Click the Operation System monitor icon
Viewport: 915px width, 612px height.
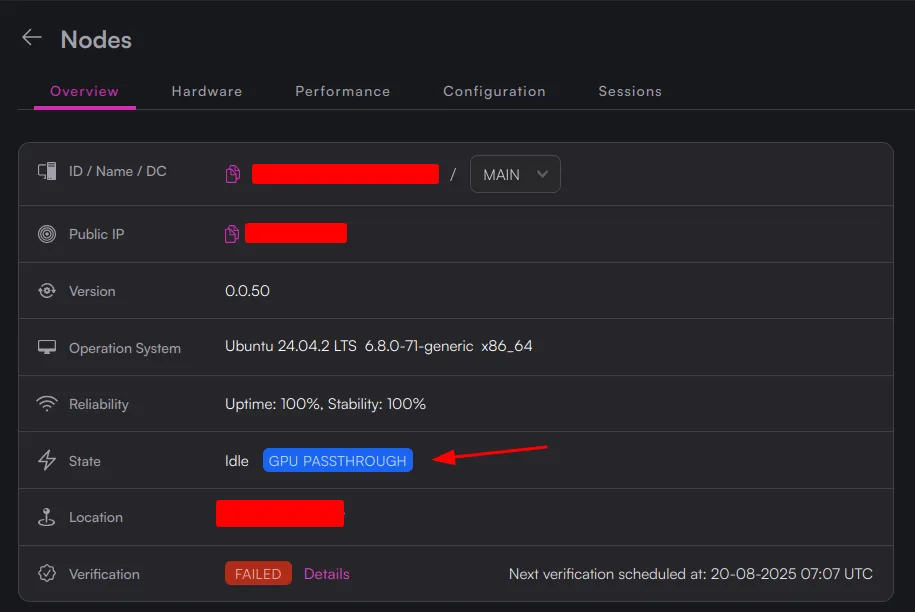[x=47, y=348]
